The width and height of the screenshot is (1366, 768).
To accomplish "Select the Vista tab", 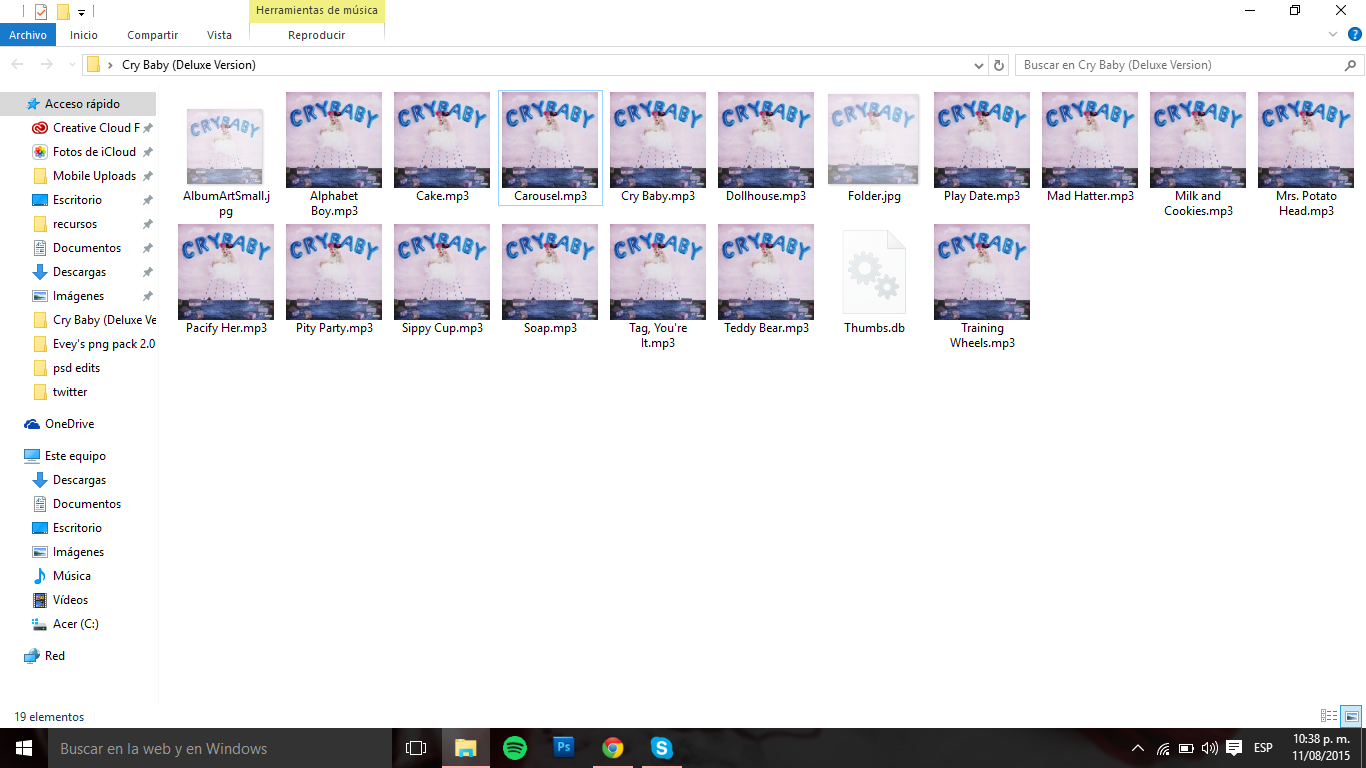I will click(x=219, y=35).
